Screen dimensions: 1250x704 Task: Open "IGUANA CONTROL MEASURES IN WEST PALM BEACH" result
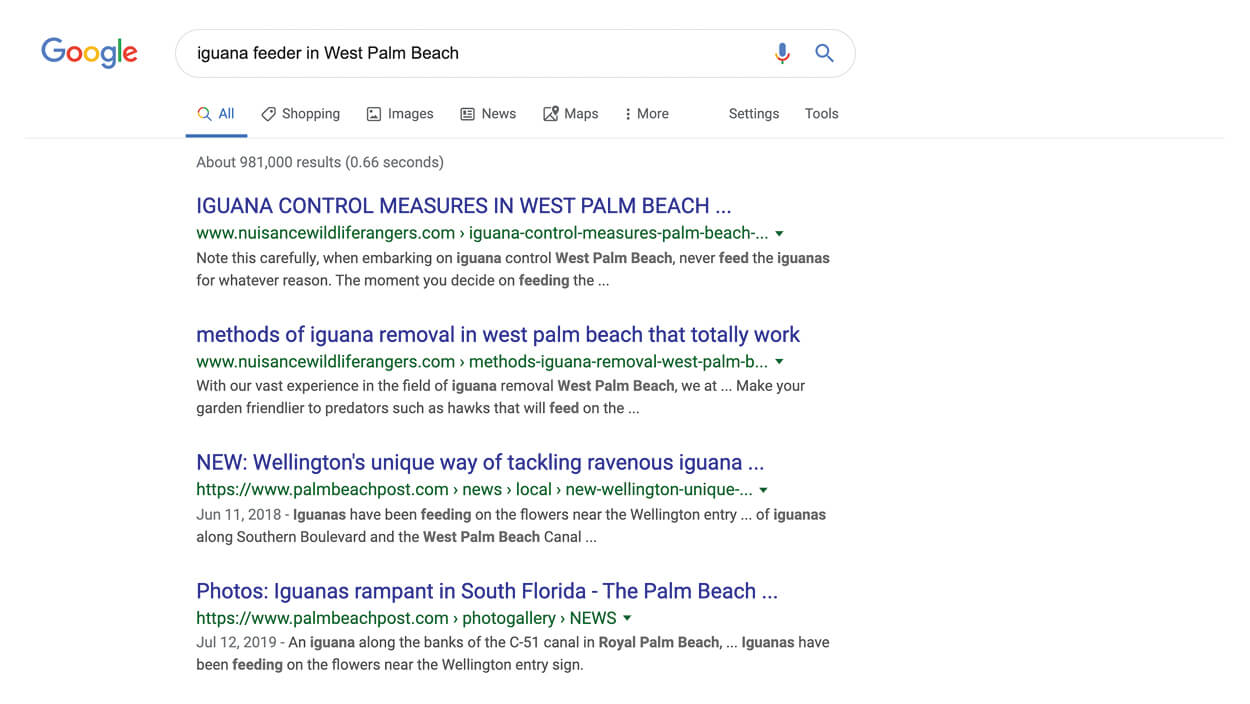click(x=463, y=206)
